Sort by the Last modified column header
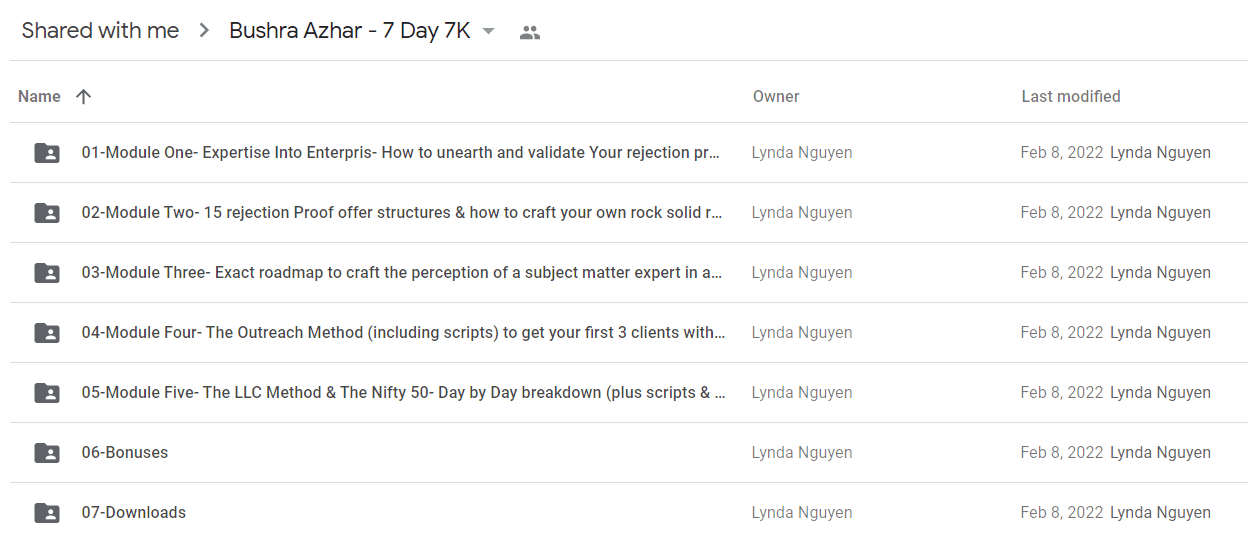 tap(1071, 97)
